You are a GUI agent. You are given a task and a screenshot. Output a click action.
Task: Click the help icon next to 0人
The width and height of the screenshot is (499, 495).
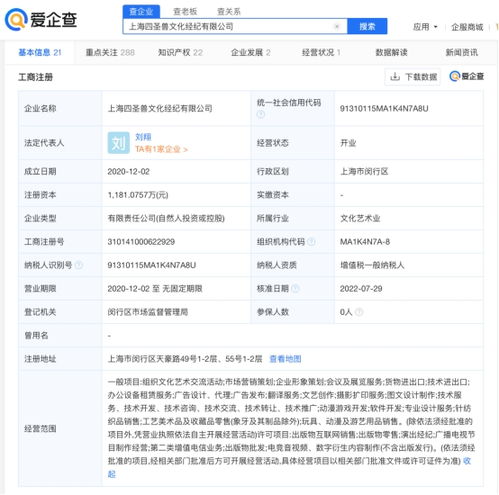(x=359, y=312)
